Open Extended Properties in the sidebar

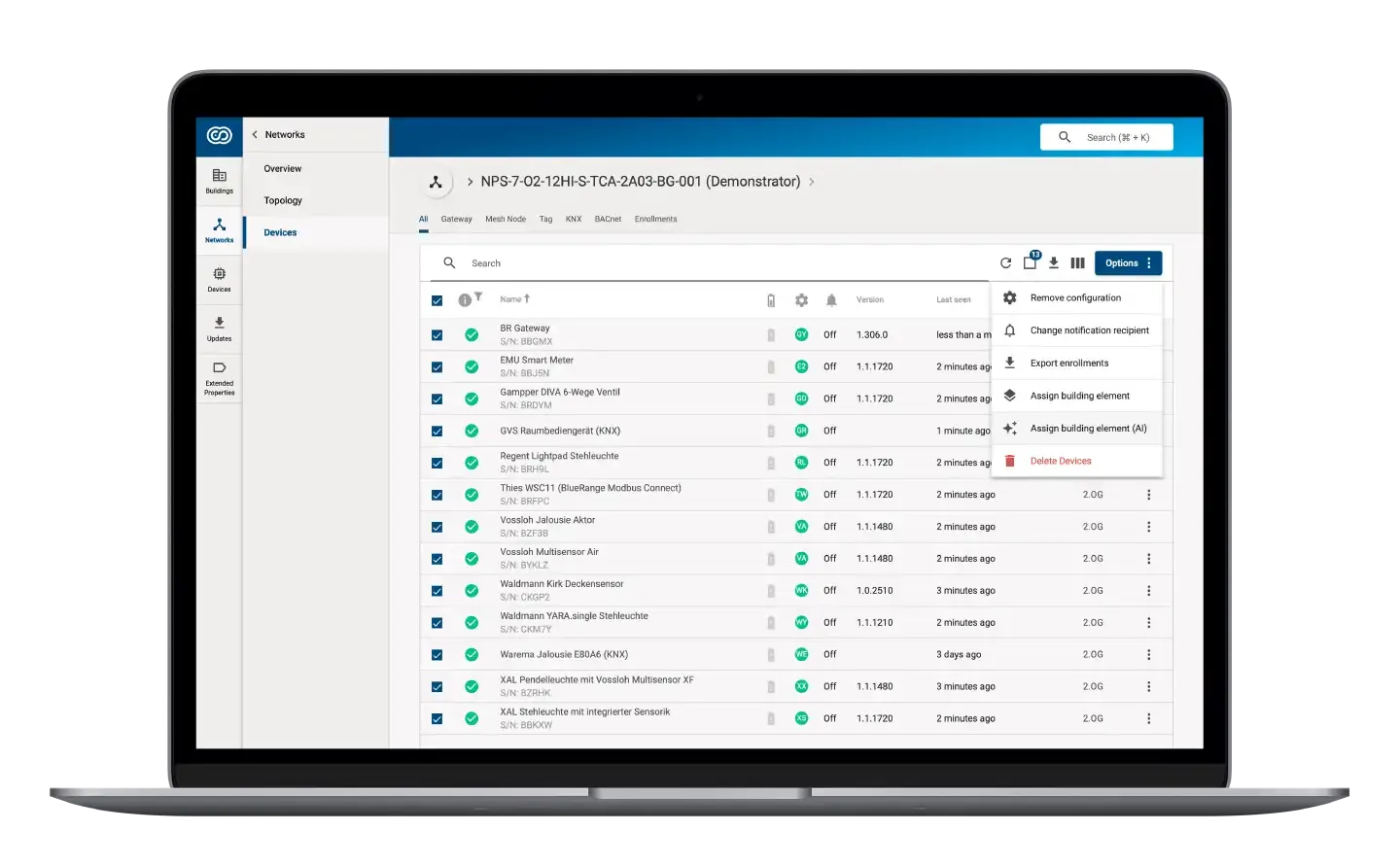(219, 378)
